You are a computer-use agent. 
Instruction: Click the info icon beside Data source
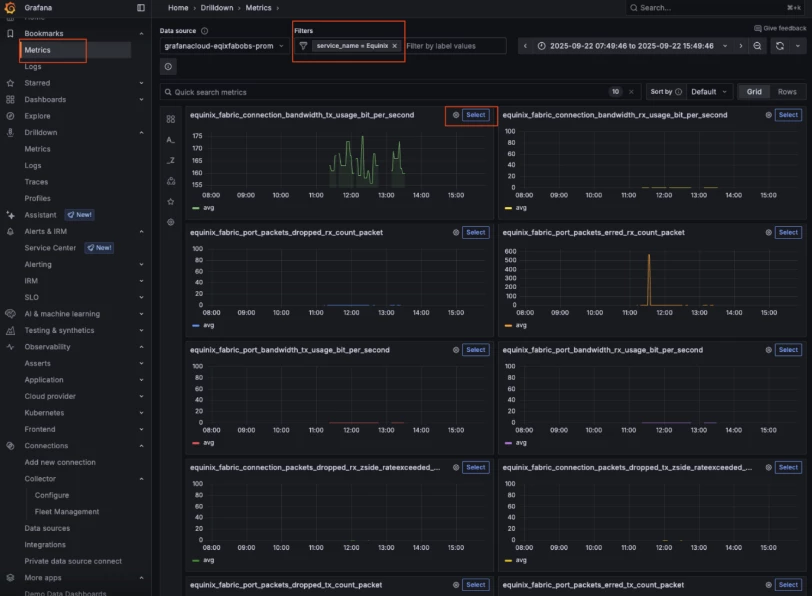click(x=205, y=31)
